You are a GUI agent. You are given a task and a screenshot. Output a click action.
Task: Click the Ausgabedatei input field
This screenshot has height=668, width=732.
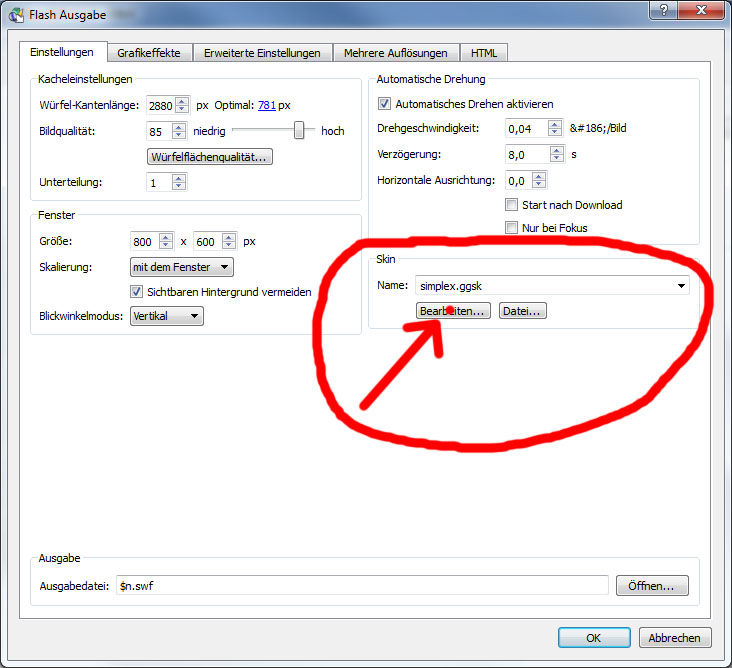coord(362,585)
